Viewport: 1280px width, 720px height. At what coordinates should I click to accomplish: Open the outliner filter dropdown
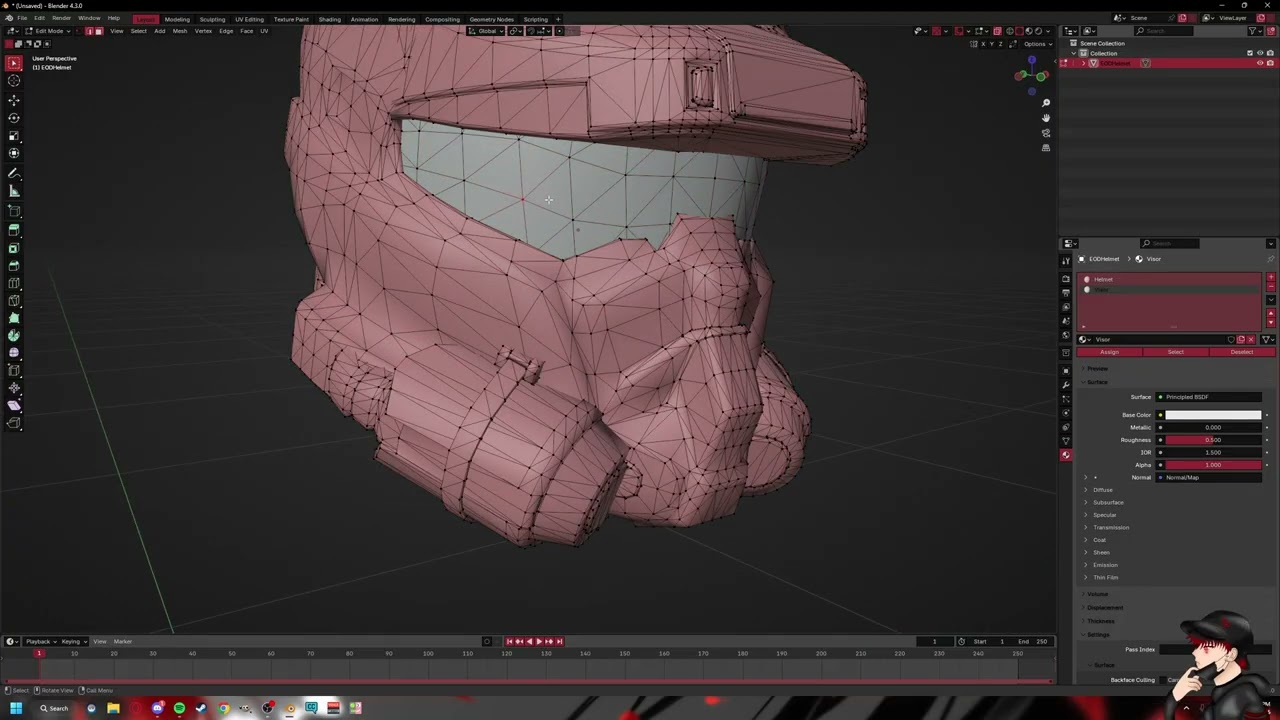1256,31
